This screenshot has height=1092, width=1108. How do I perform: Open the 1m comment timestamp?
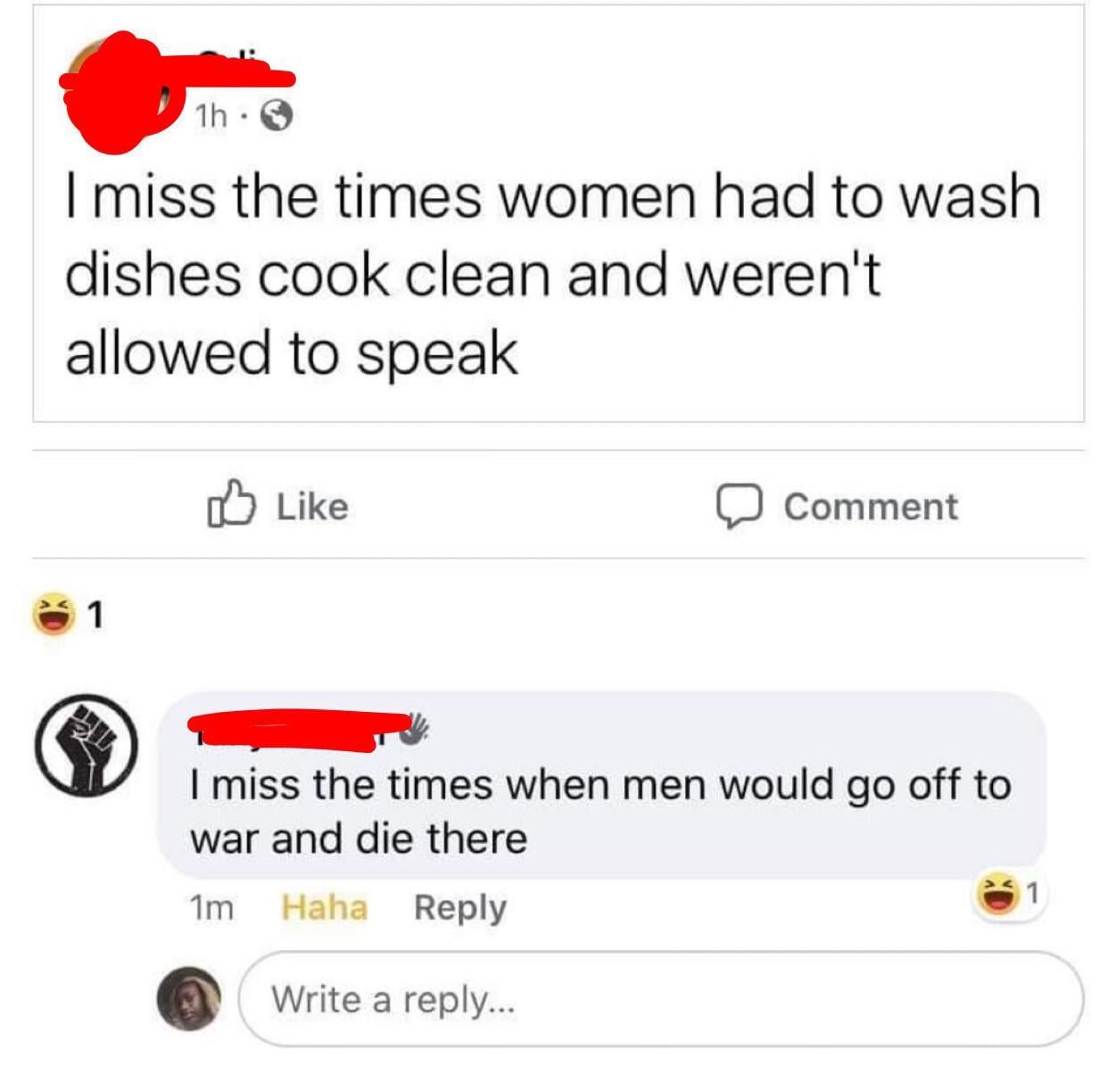211,908
